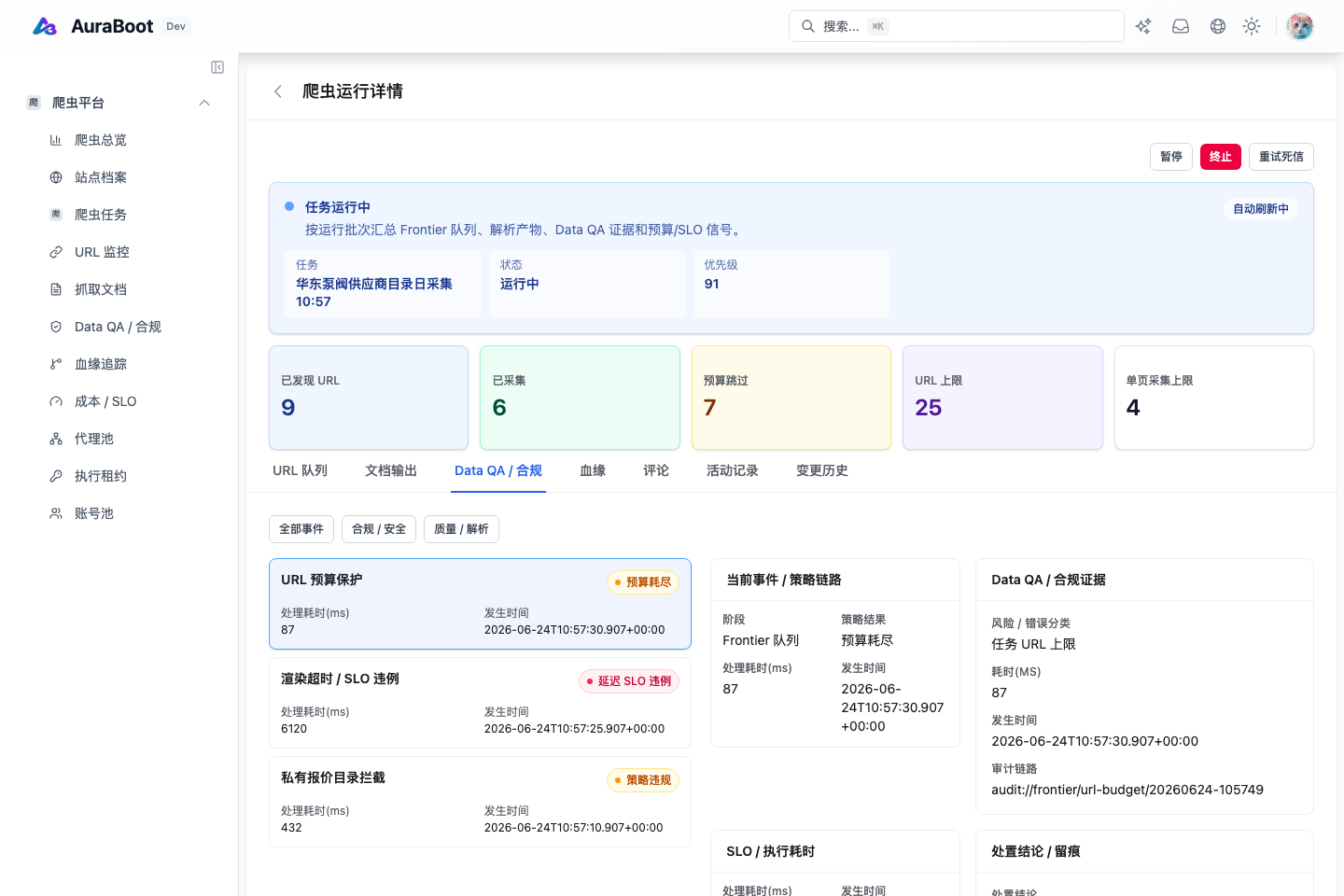The image size is (1344, 896).
Task: Click the 已采集 stat card
Action: point(580,398)
